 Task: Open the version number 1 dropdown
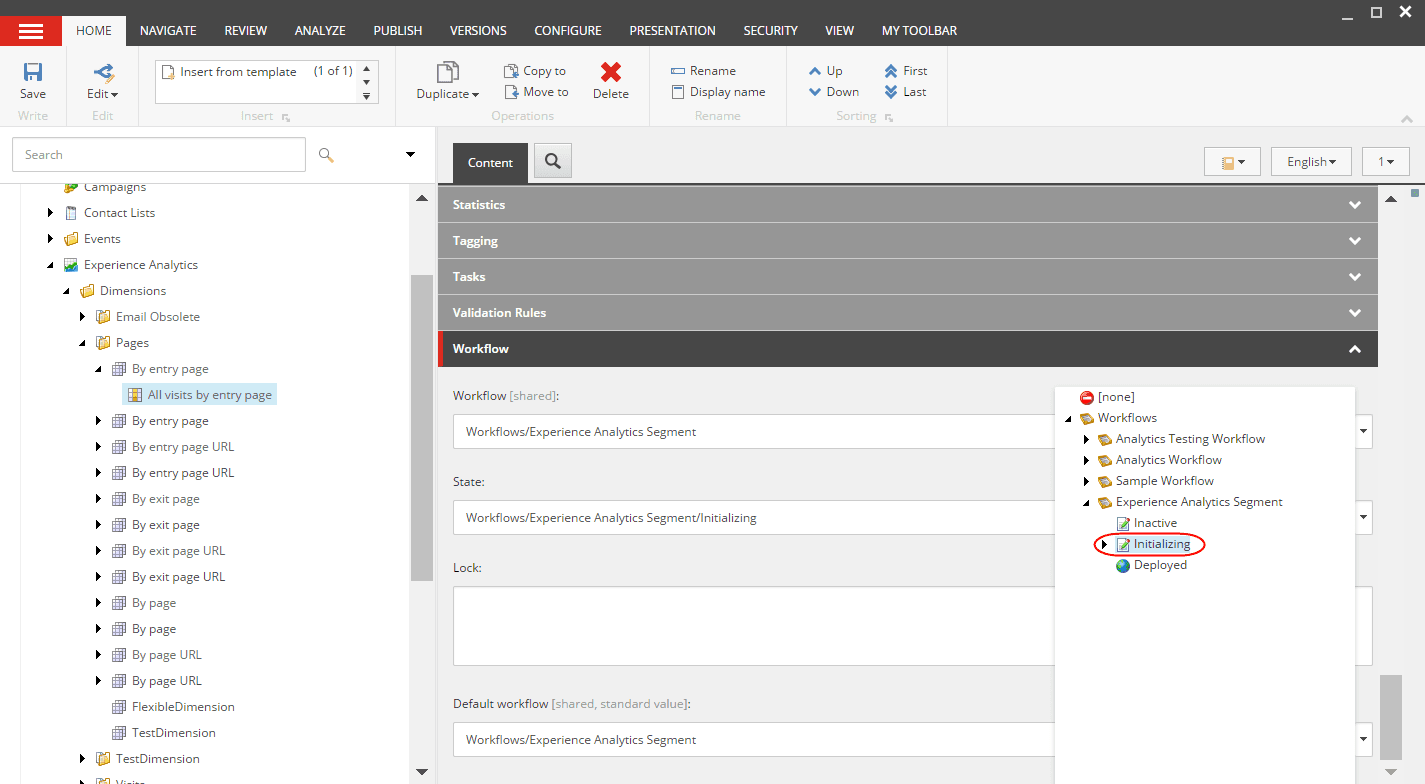point(1386,162)
